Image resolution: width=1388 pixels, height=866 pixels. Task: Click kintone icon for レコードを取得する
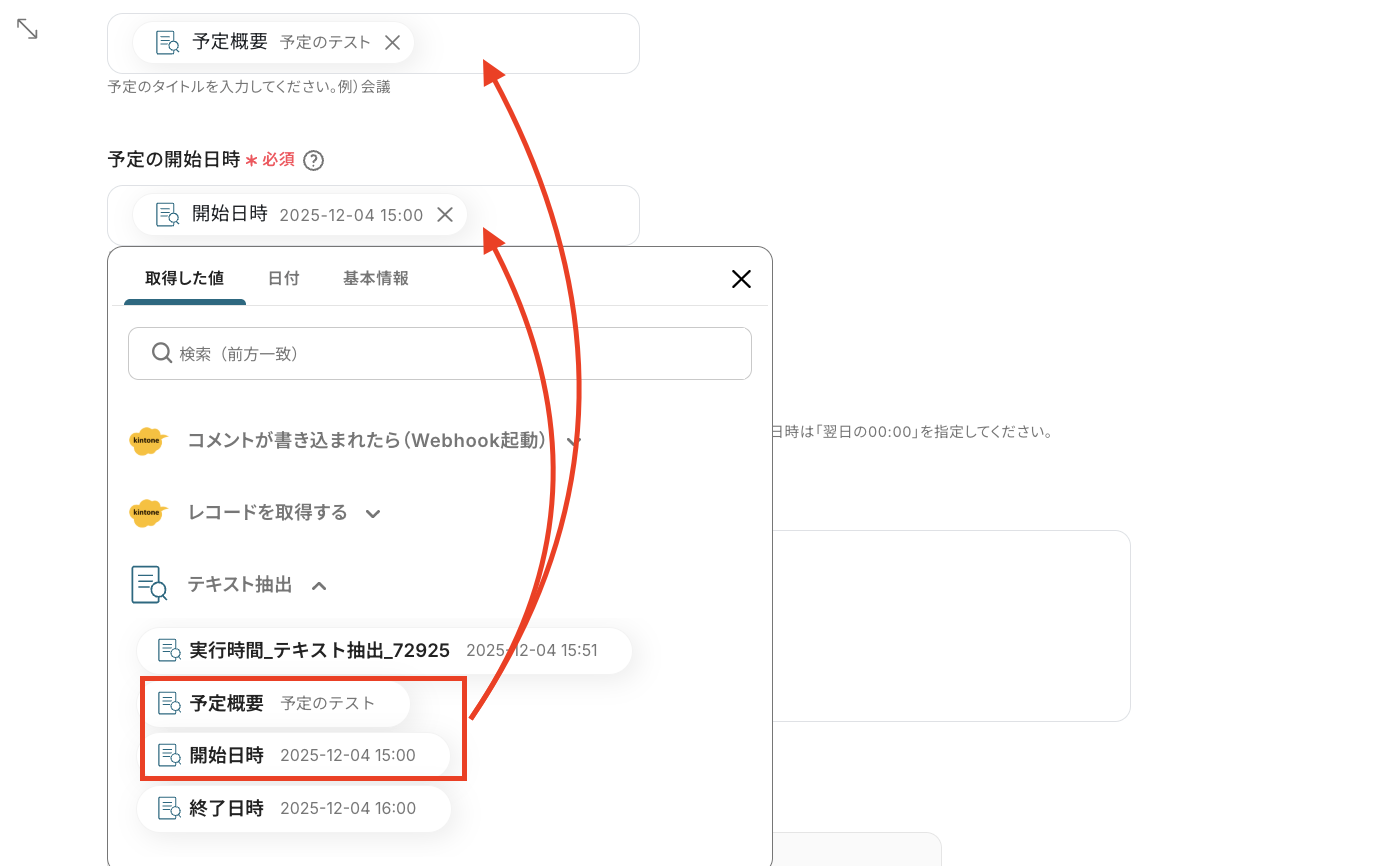[x=148, y=513]
